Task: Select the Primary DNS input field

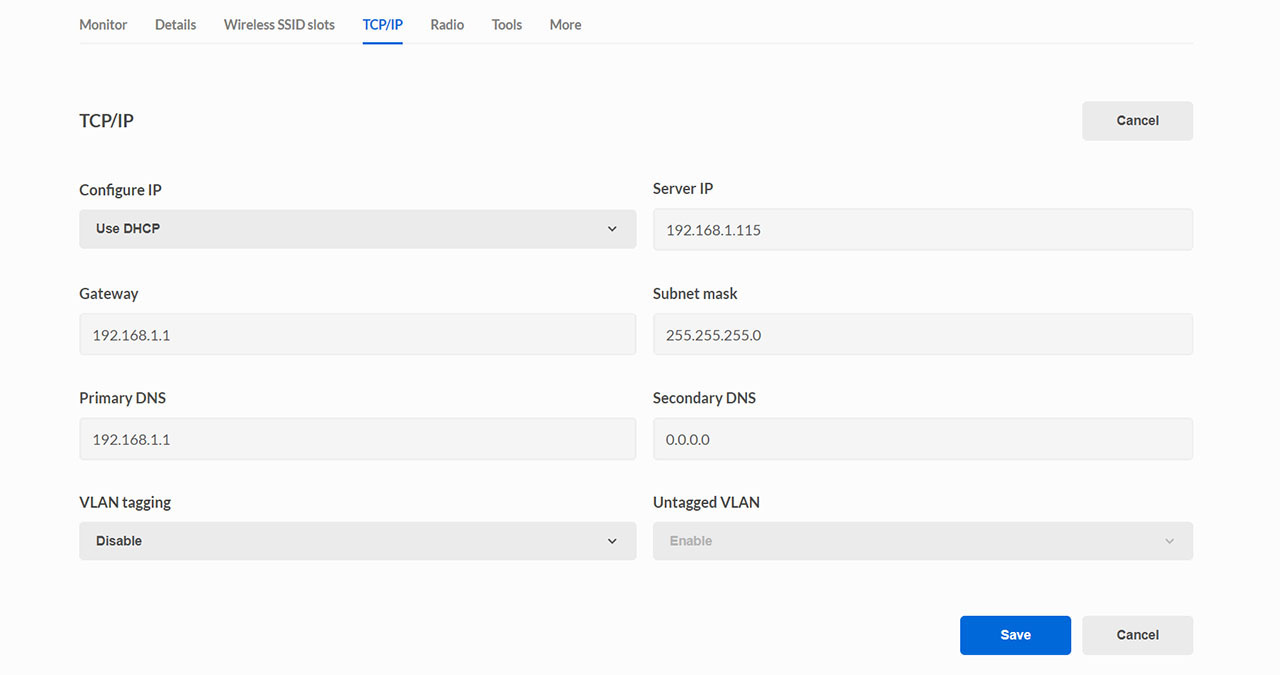Action: [357, 439]
